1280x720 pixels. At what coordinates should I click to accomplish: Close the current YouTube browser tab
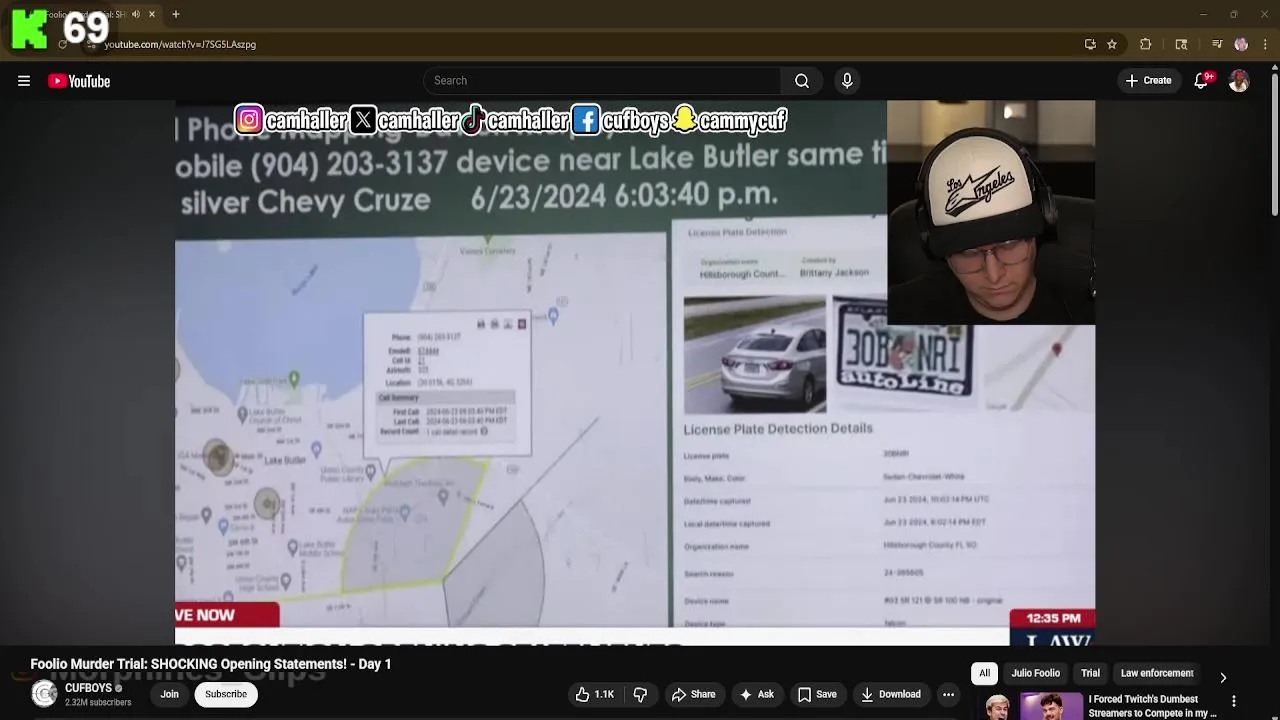point(152,14)
